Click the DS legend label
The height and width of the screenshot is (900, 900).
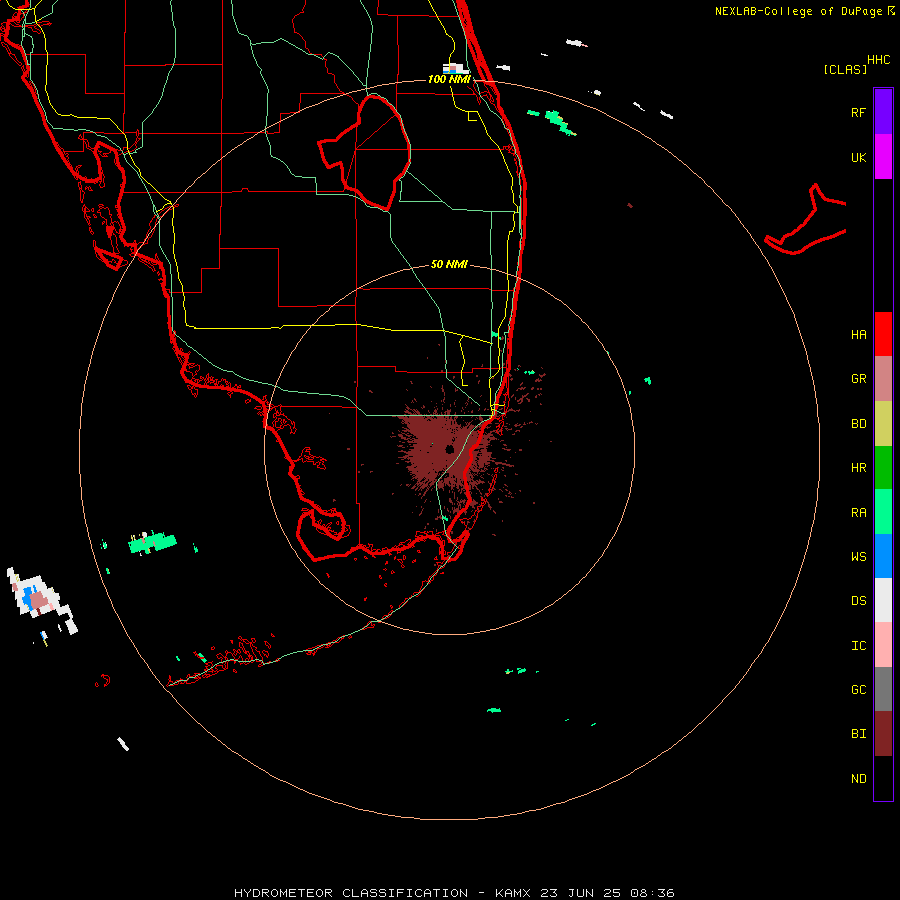click(x=858, y=601)
